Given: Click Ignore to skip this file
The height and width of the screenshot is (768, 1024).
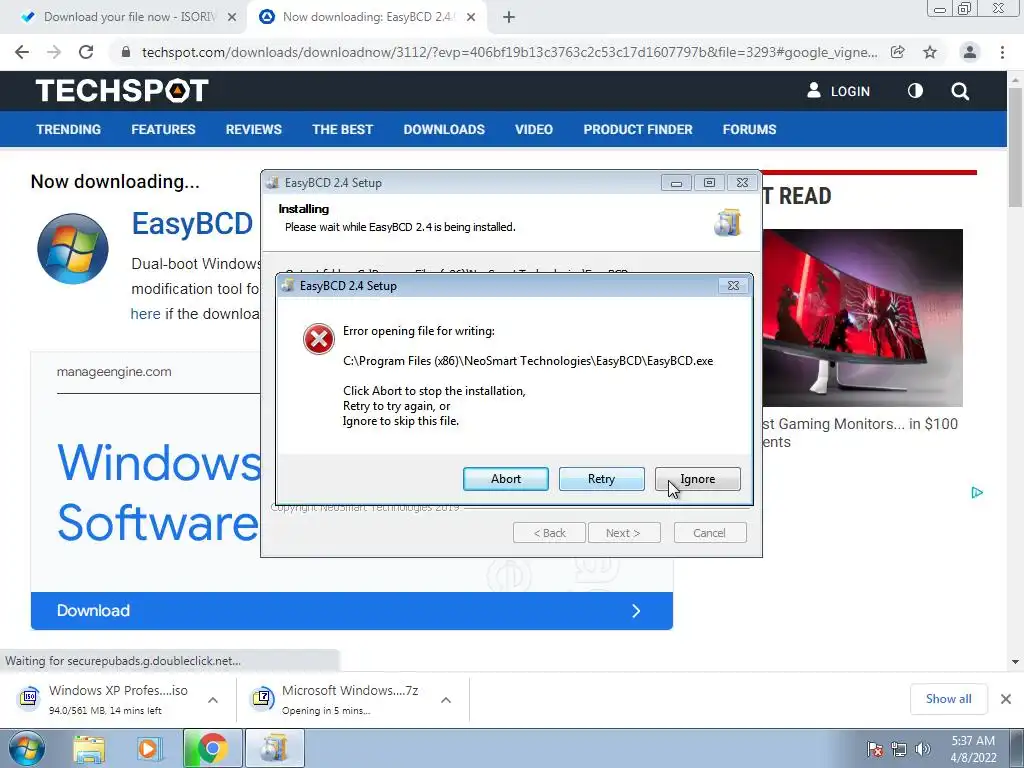Looking at the screenshot, I should 697,479.
